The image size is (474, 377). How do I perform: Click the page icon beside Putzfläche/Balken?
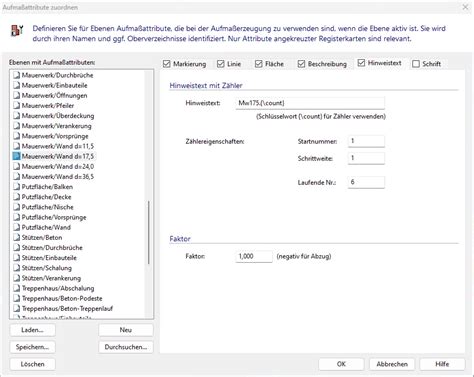tap(16, 187)
